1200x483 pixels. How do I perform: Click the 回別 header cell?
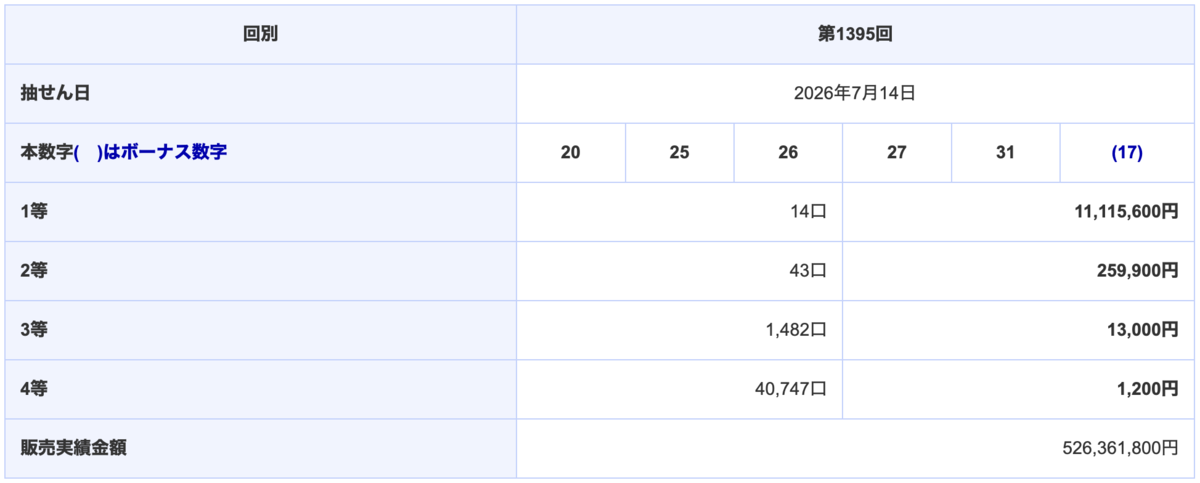(x=260, y=34)
